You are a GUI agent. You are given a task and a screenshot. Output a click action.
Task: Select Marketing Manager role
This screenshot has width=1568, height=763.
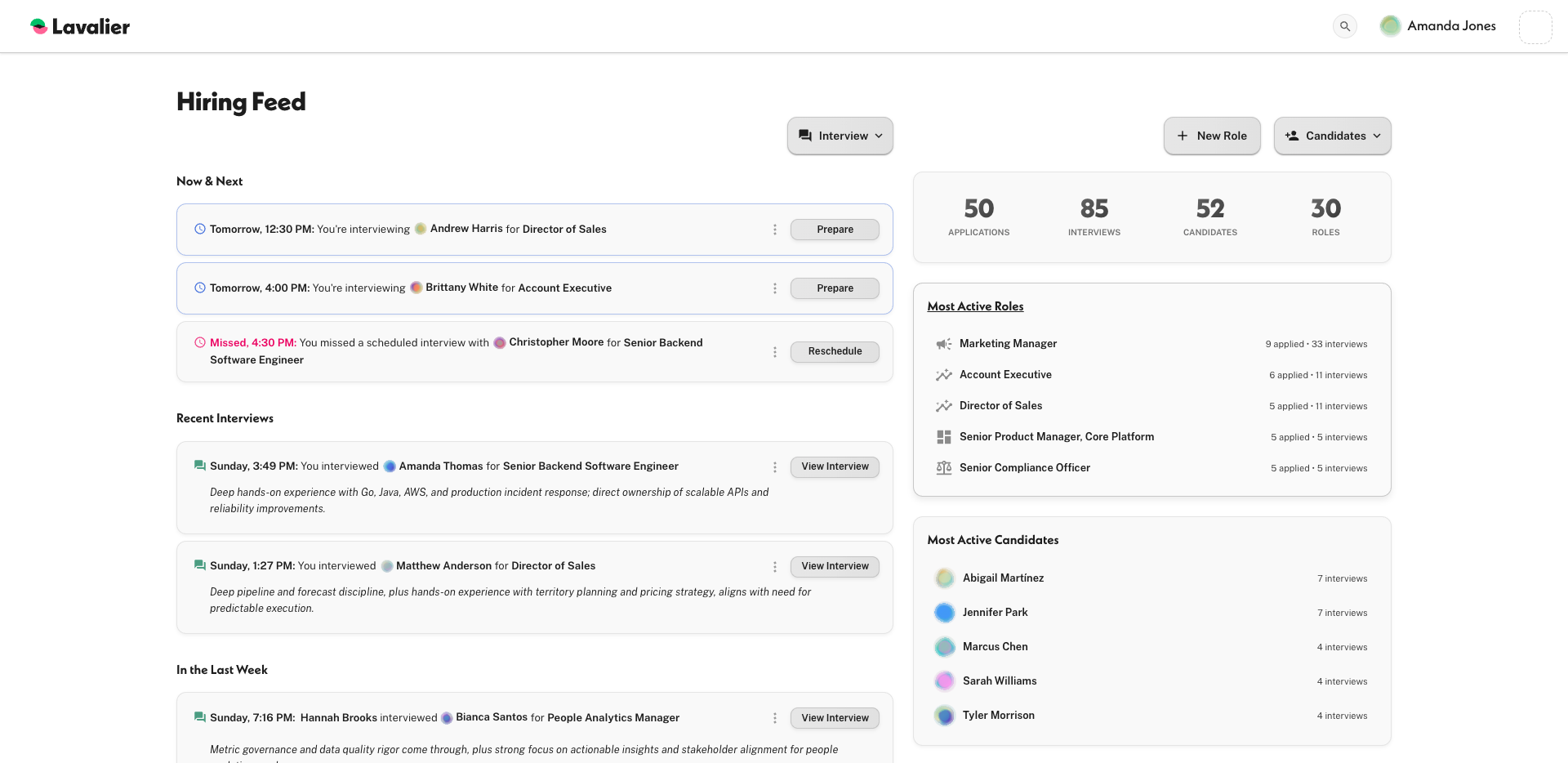(x=1008, y=344)
